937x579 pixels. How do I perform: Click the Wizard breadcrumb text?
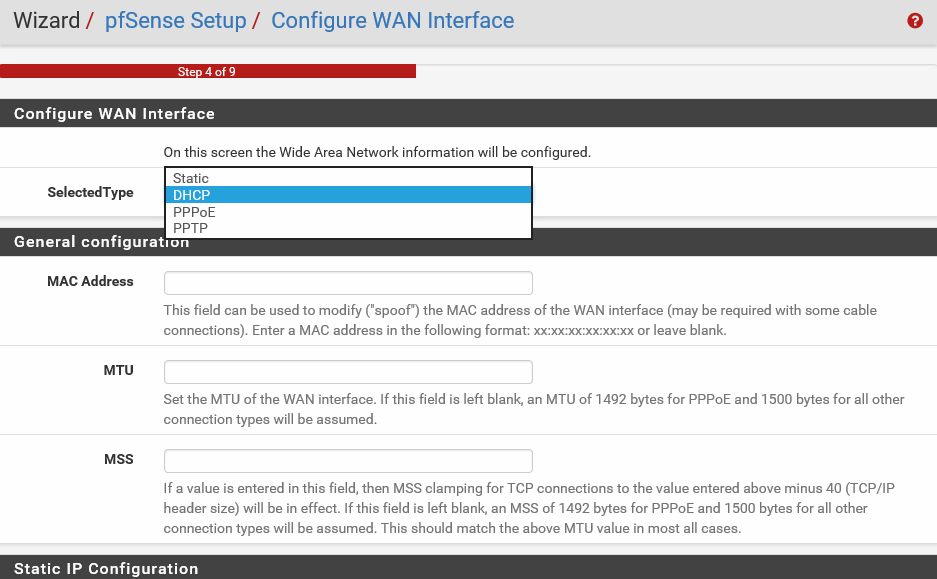[x=47, y=20]
